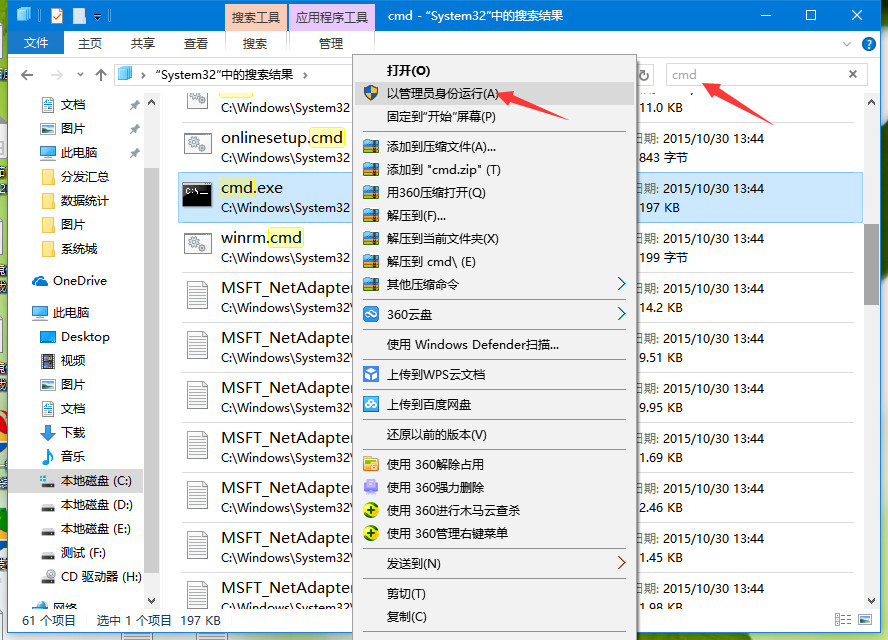
Task: Choose 使用 Windows Defender扫描
Action: pyautogui.click(x=472, y=344)
